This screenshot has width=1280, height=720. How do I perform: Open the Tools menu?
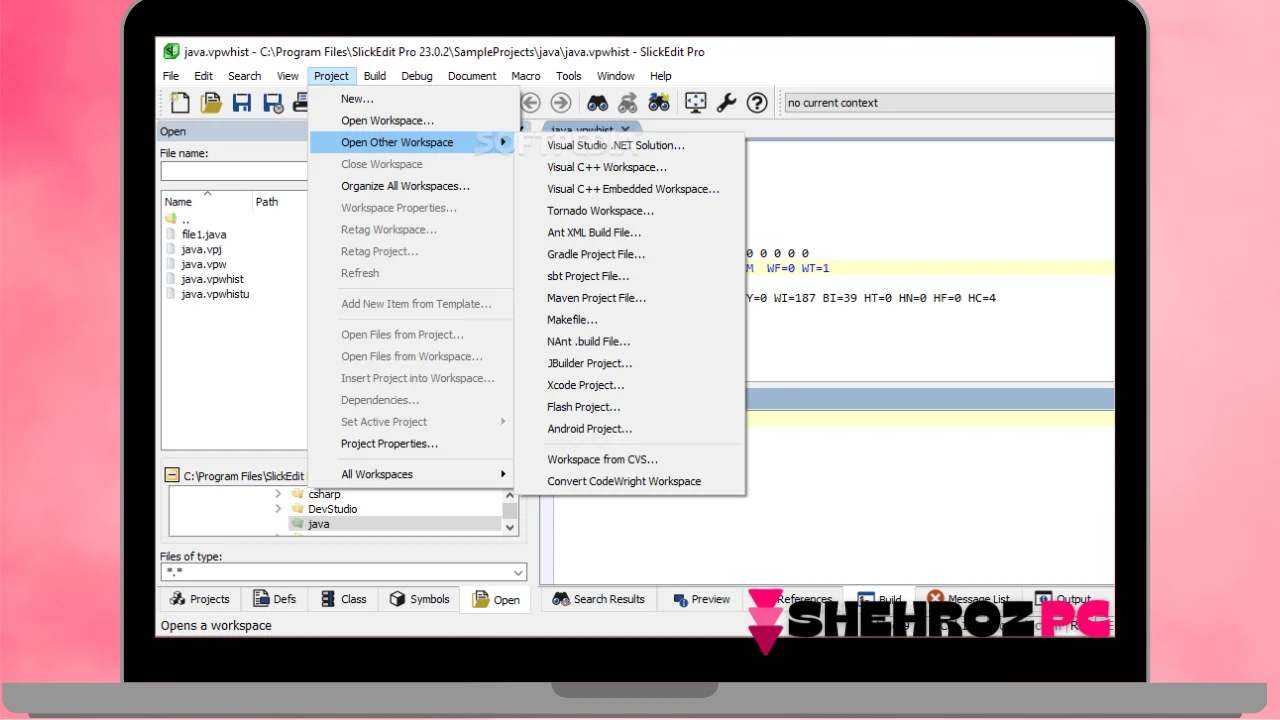tap(569, 76)
